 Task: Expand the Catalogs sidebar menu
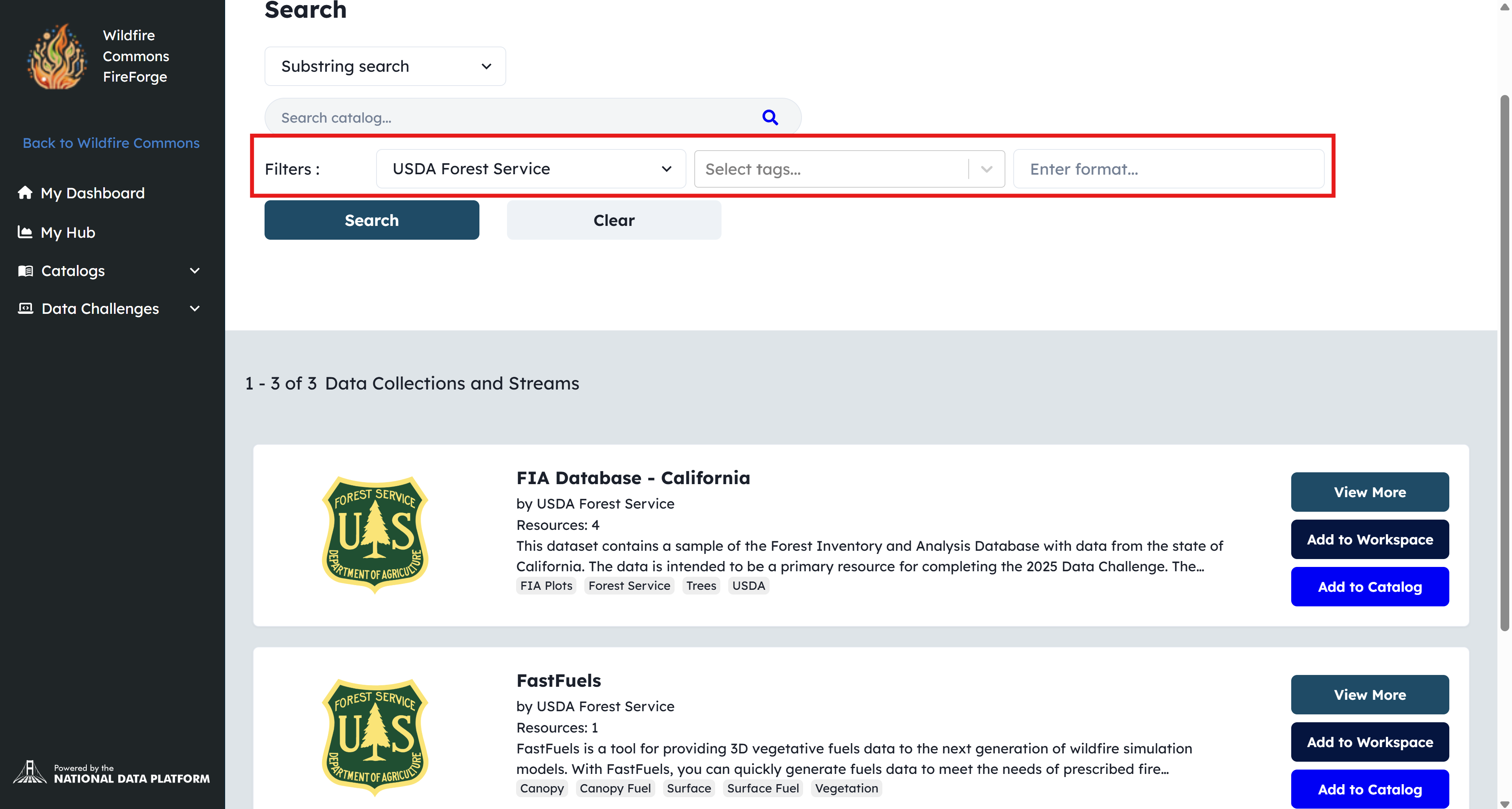click(195, 270)
